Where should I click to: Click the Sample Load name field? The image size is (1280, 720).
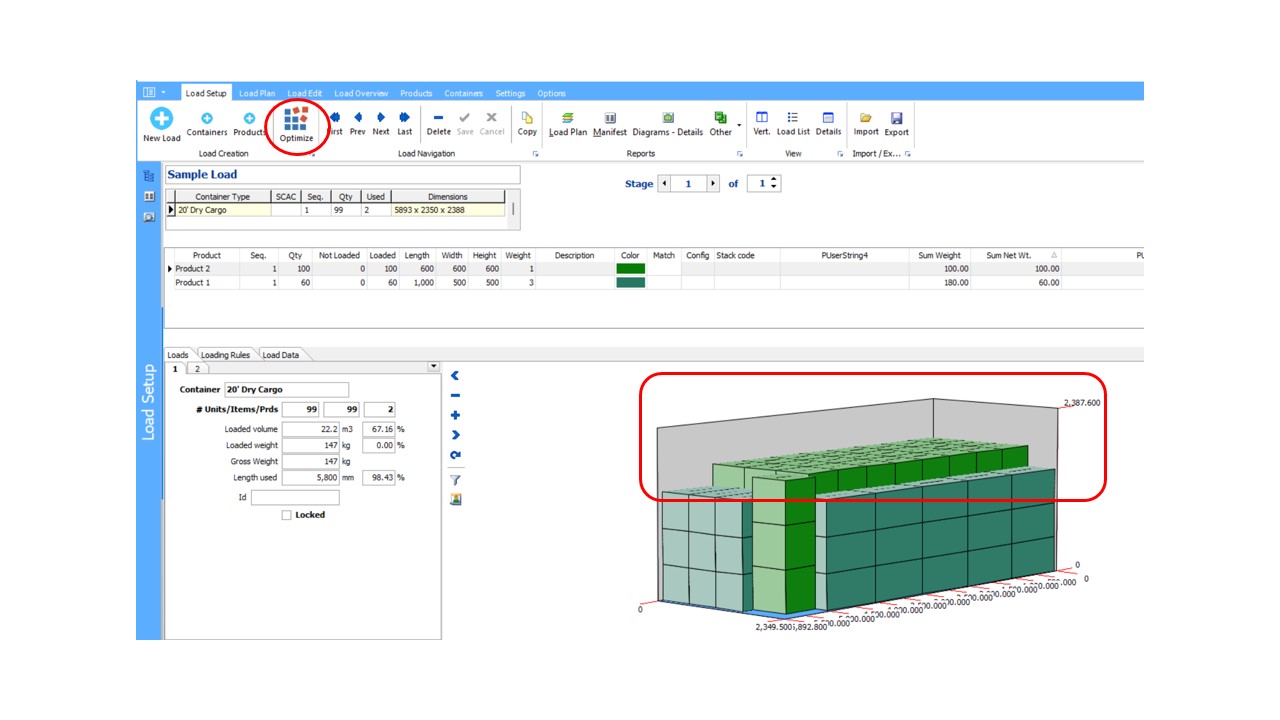[342, 175]
